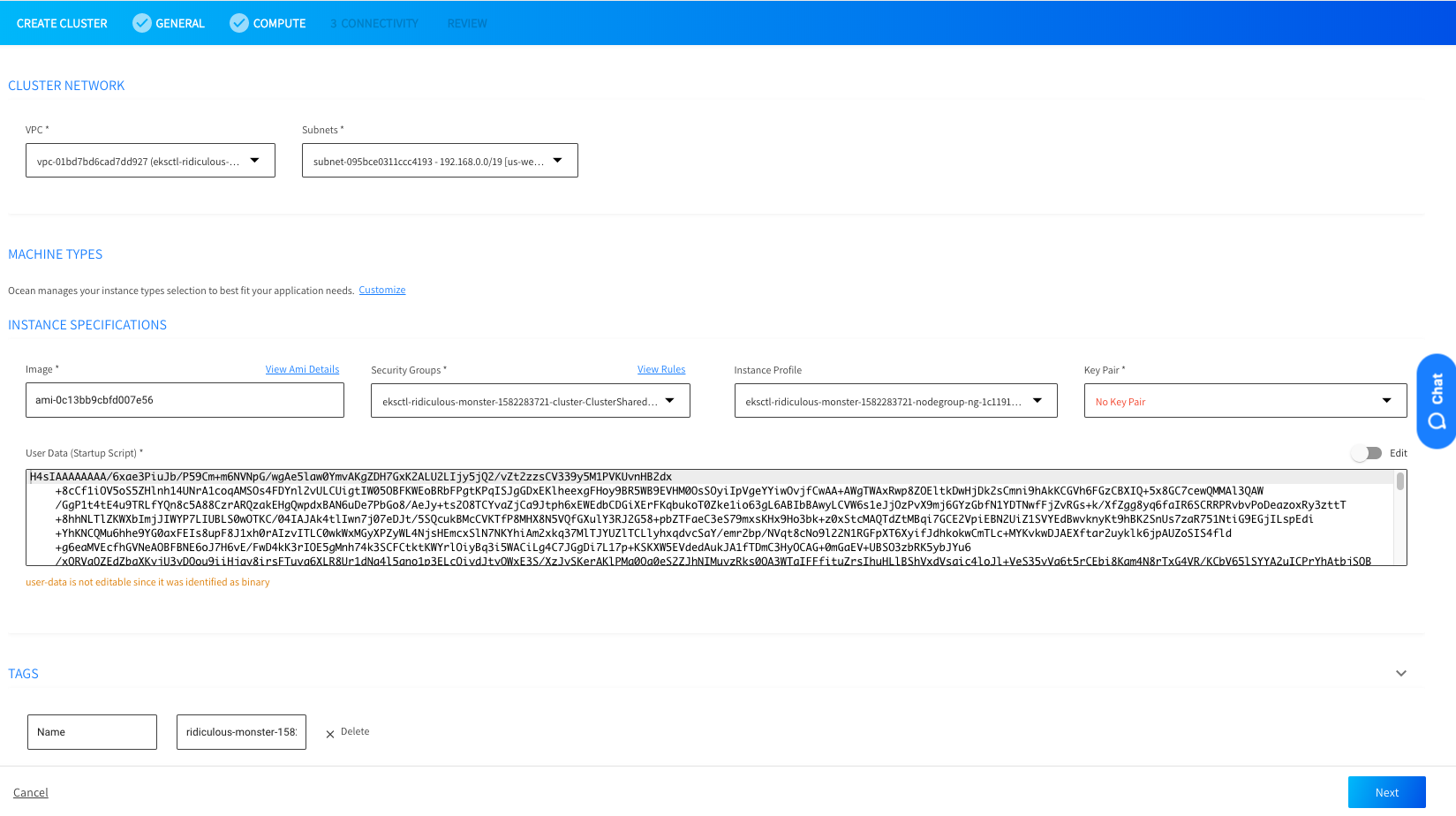Open View Ami Details link
1456x816 pixels.
(302, 369)
